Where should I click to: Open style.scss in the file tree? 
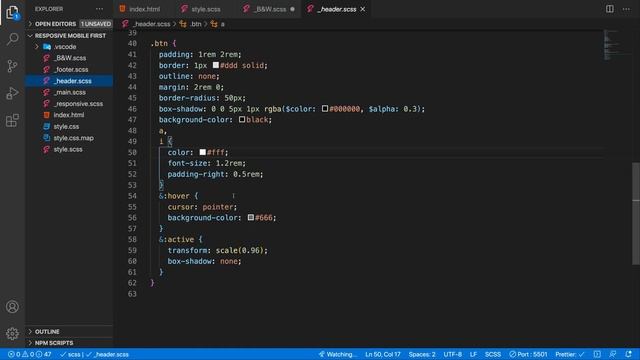click(68, 149)
